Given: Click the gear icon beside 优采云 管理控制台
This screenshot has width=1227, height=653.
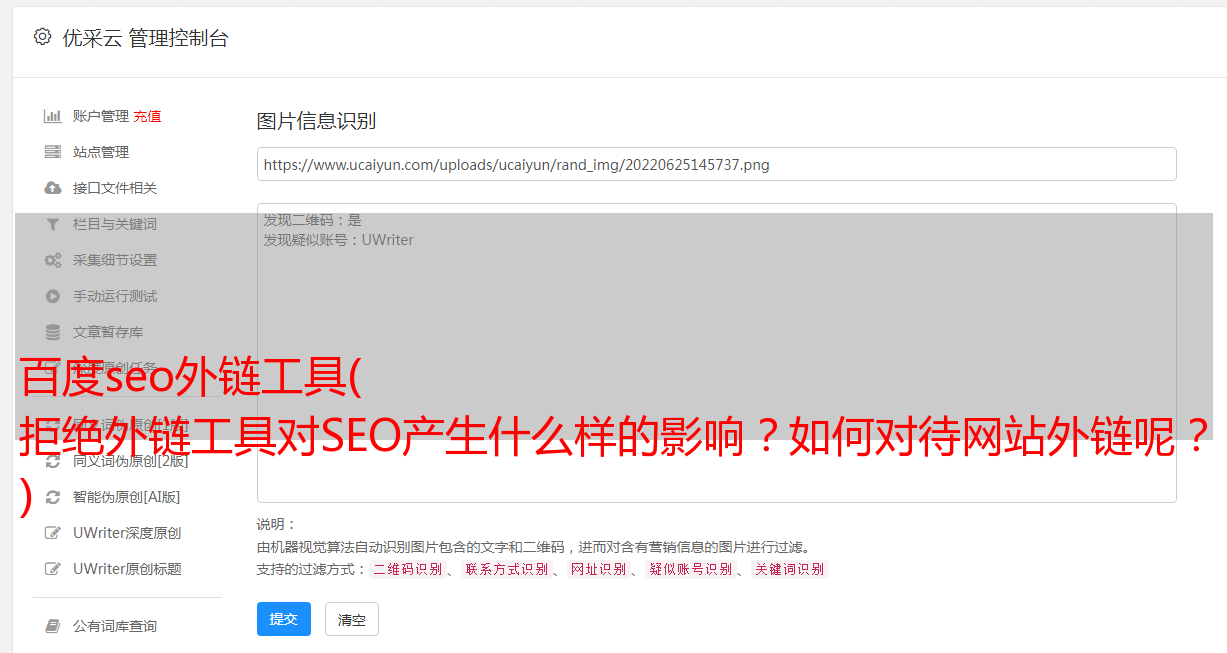Looking at the screenshot, I should point(42,37).
